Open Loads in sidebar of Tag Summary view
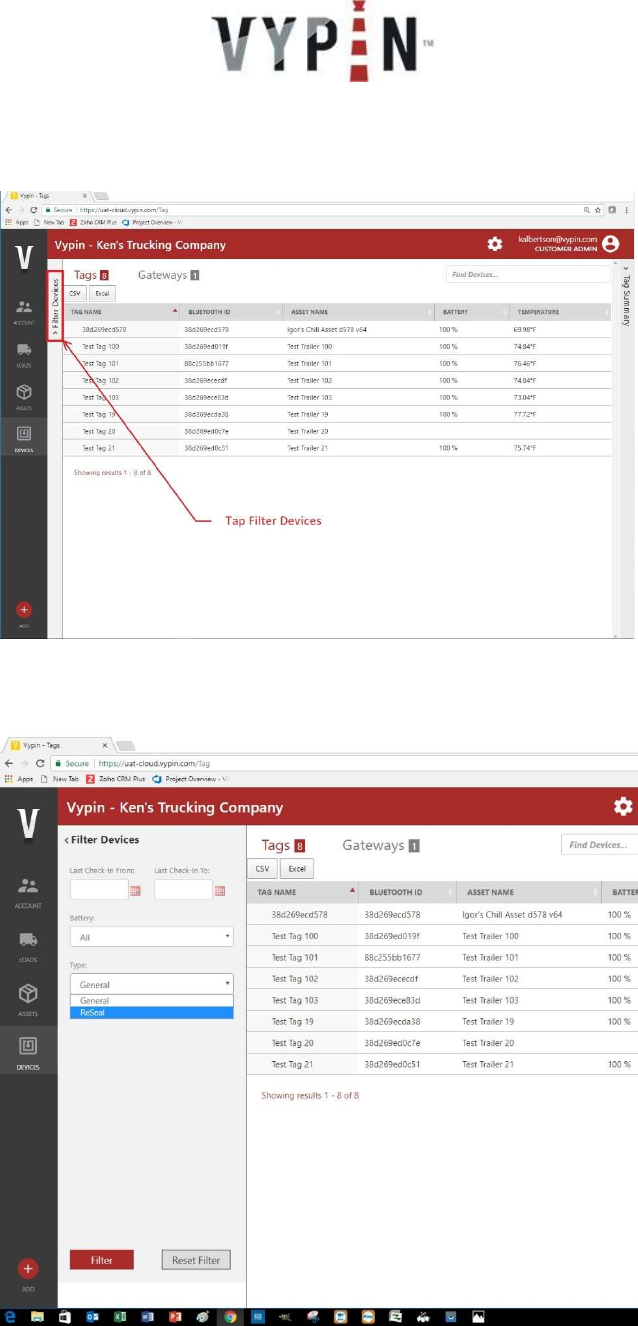638x1326 pixels. (x=24, y=353)
